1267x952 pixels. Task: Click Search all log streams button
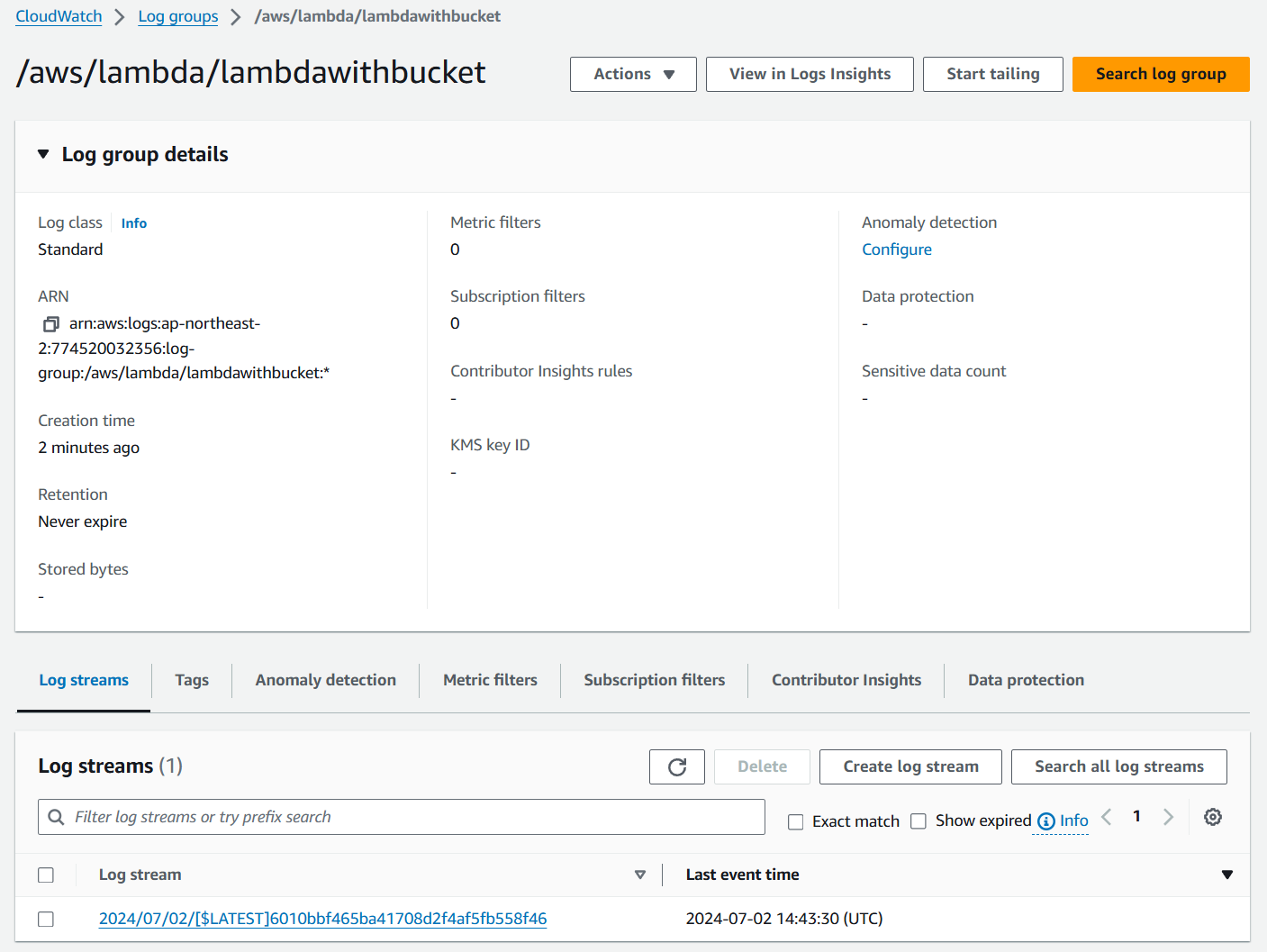(1119, 766)
